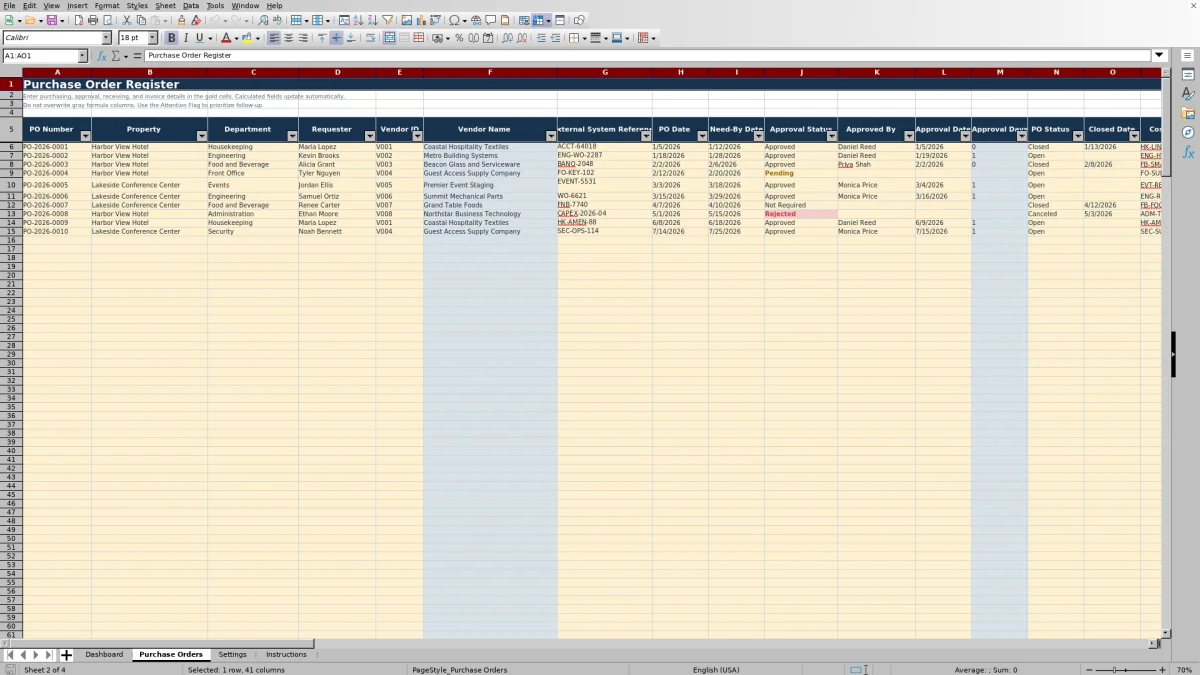The width and height of the screenshot is (1200, 675).
Task: Toggle Freeze Rows and Columns
Action: coord(538,20)
